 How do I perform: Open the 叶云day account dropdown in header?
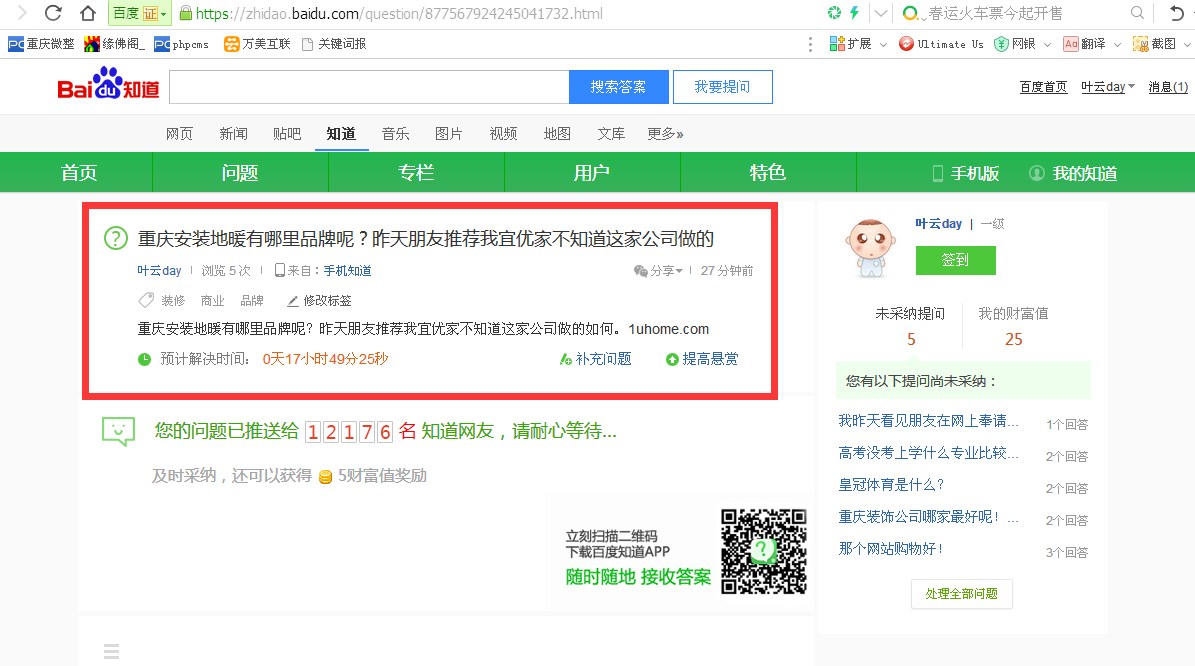pos(1108,87)
